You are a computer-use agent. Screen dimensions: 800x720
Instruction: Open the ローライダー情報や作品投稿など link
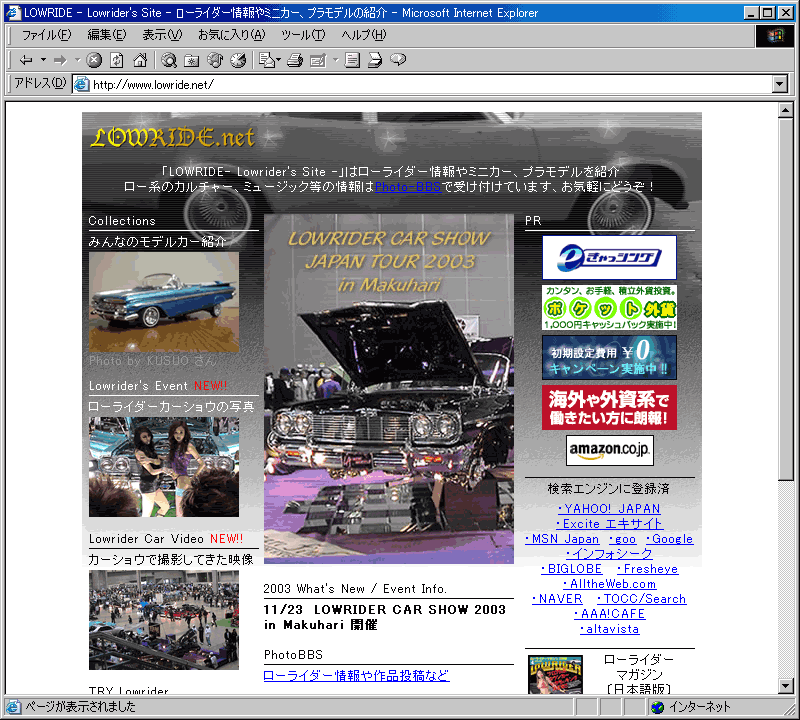point(357,676)
